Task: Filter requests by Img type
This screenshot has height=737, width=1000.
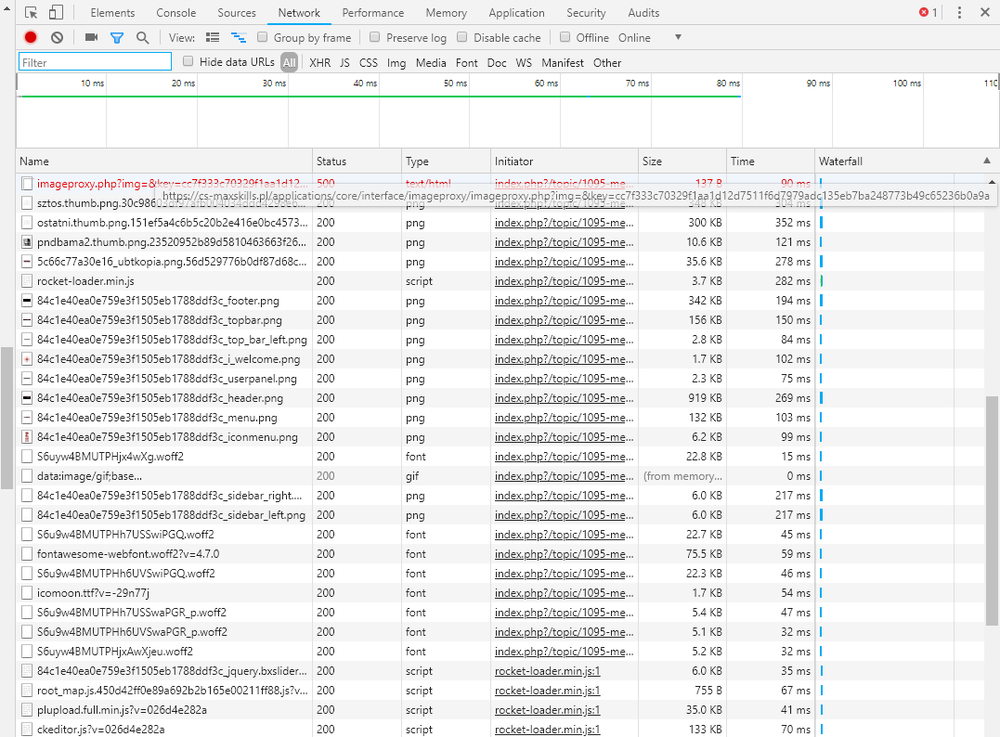Action: [396, 62]
